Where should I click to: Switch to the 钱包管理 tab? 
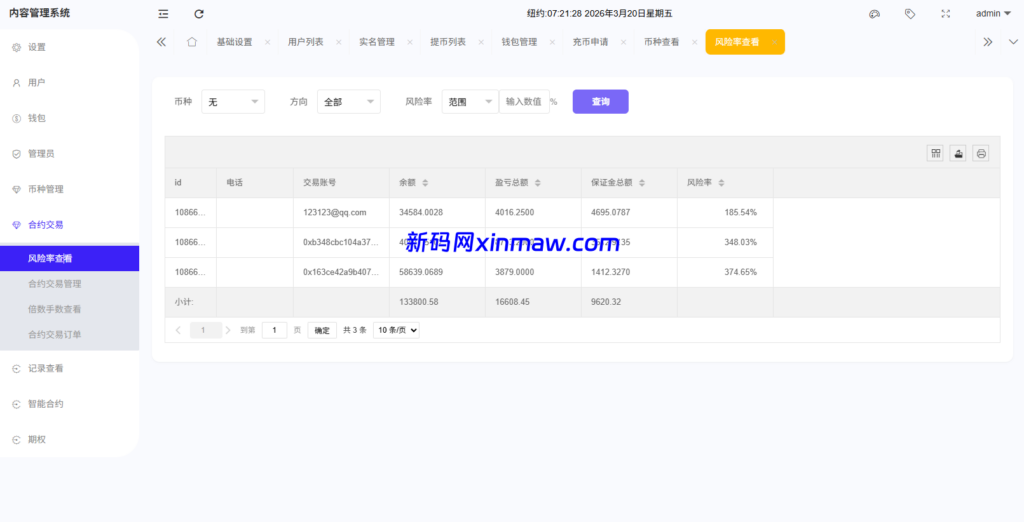[x=519, y=42]
